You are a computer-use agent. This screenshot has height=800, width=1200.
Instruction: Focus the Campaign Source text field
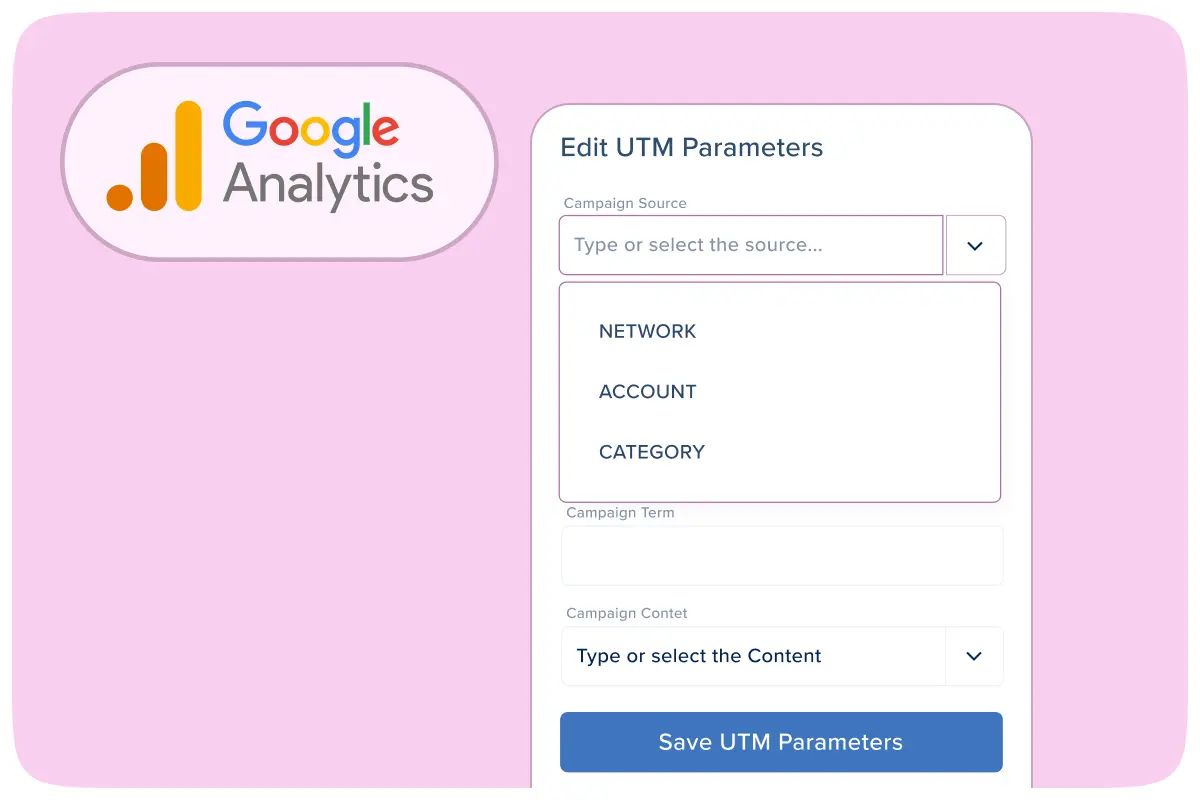pos(750,245)
